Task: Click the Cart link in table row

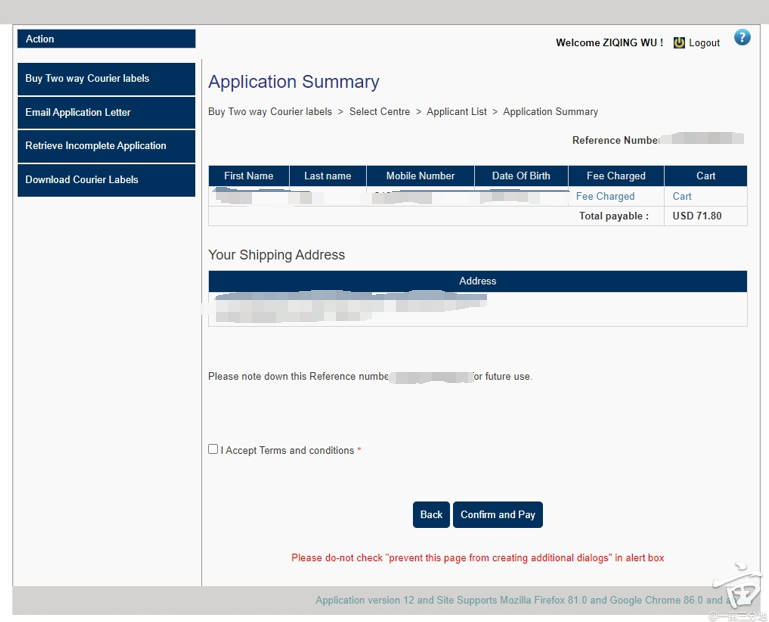Action: pos(682,197)
